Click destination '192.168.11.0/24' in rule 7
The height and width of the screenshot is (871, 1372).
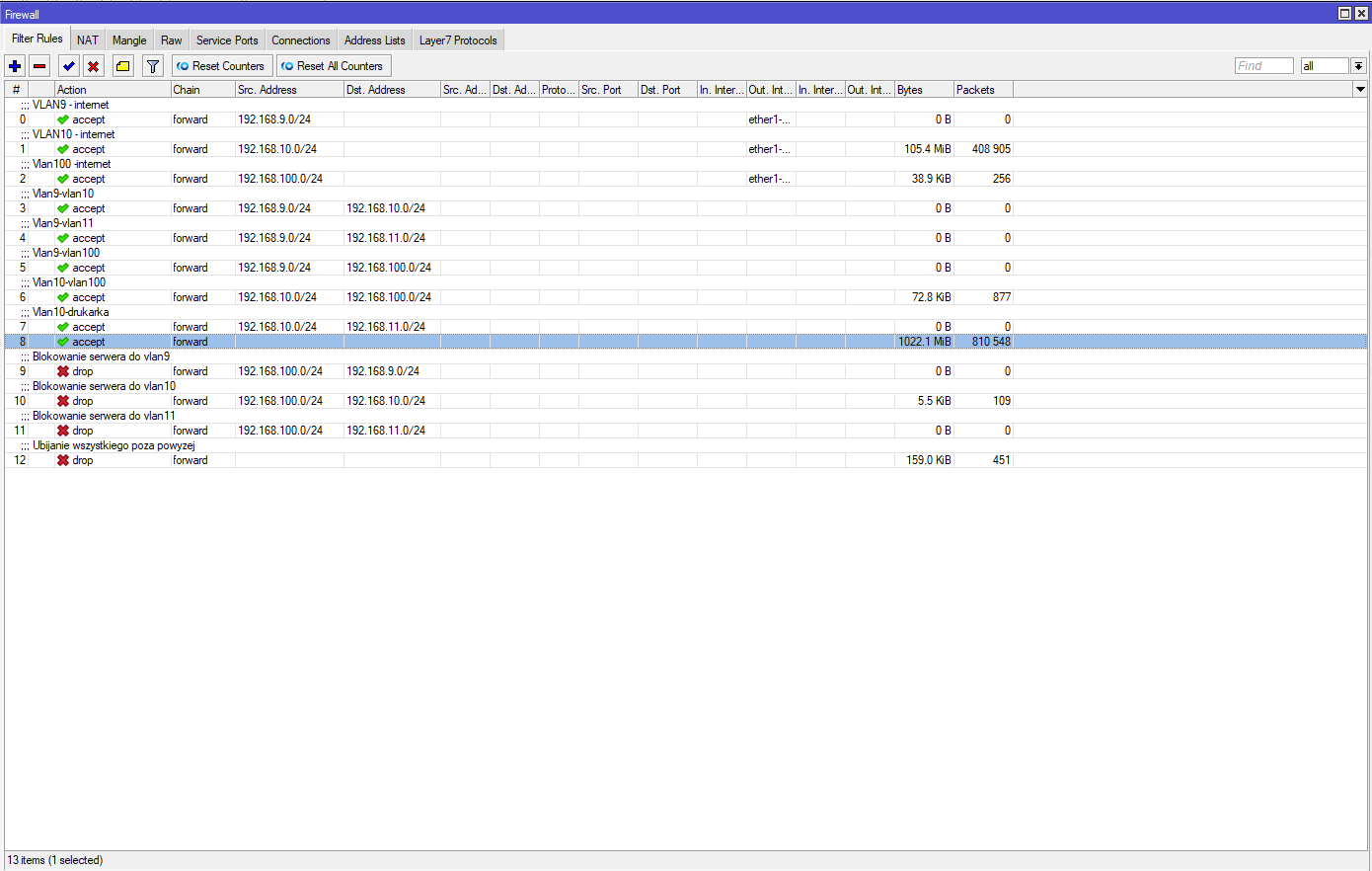(386, 327)
